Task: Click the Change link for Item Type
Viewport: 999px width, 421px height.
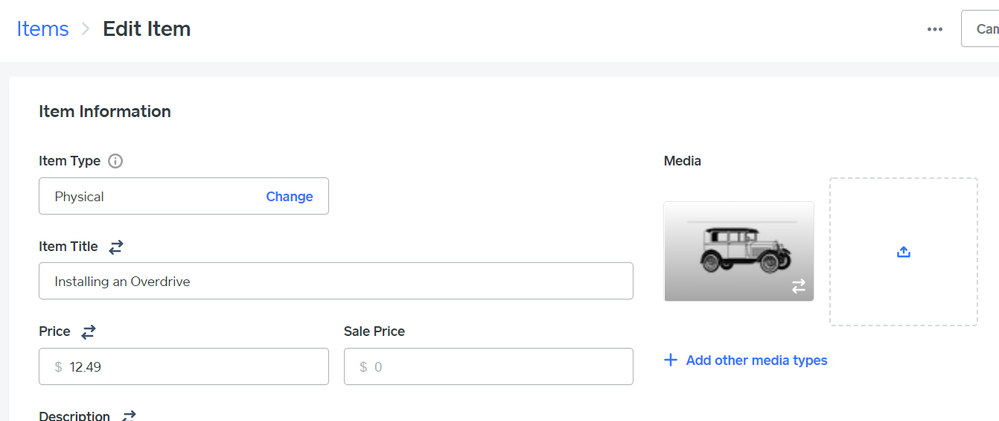Action: click(289, 197)
